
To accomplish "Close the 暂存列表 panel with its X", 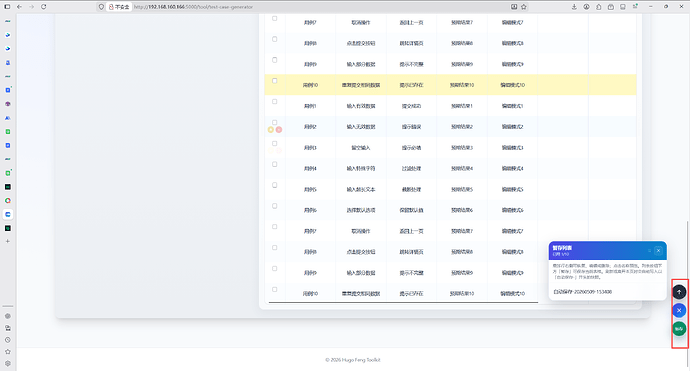I will pyautogui.click(x=658, y=250).
